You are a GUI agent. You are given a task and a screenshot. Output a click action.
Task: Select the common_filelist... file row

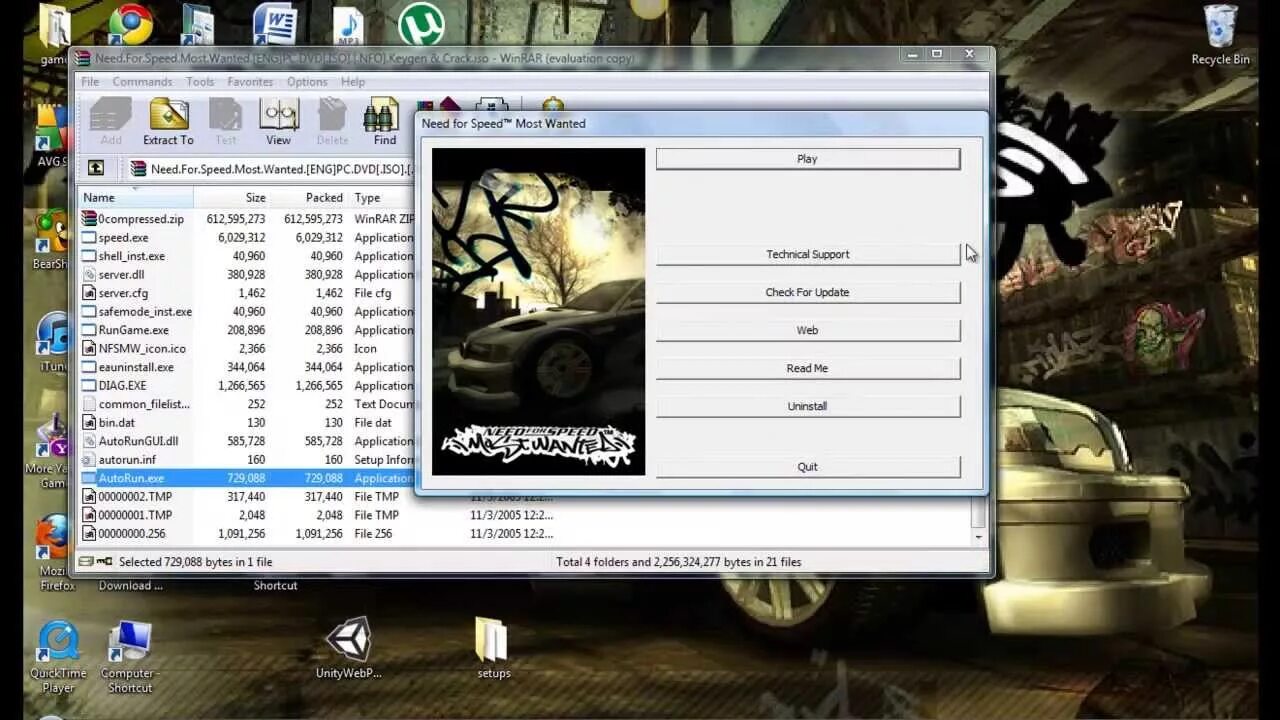(247, 404)
